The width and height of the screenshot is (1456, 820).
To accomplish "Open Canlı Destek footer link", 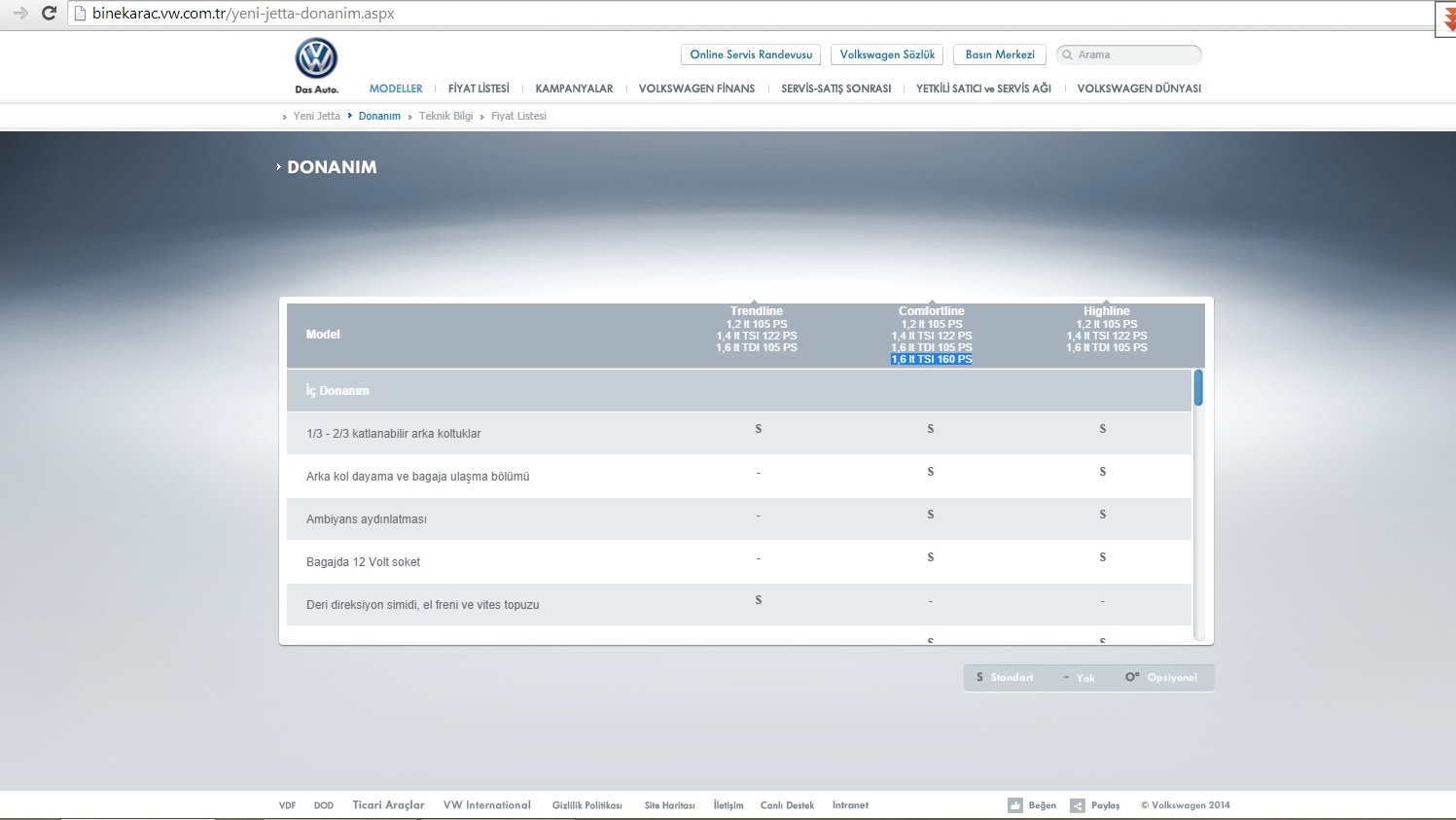I will (x=787, y=805).
